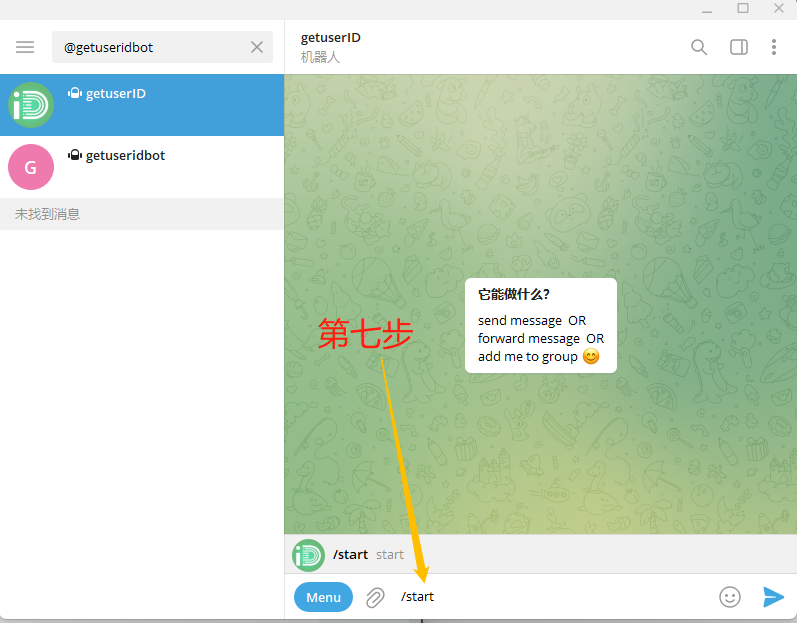797x623 pixels.
Task: Click the green ID avatar of getuserID
Action: [31, 105]
